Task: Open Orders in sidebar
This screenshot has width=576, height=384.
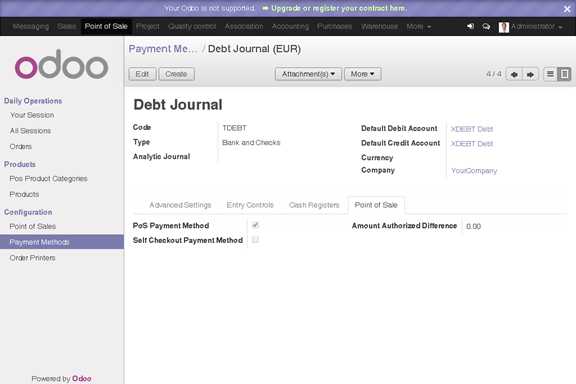Action: pyautogui.click(x=21, y=147)
